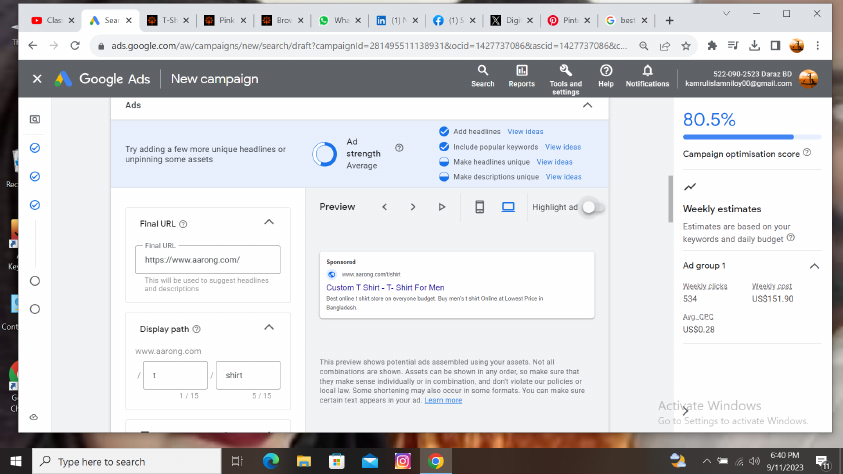Play the ad preview rotation
Screen dimensions: 843x474
coord(441,207)
